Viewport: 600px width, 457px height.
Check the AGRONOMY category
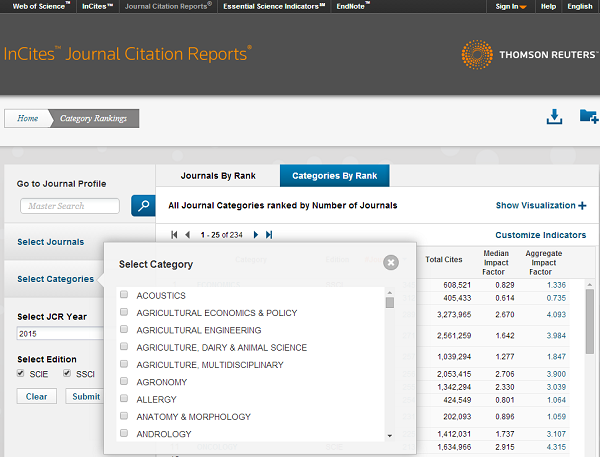tap(124, 381)
